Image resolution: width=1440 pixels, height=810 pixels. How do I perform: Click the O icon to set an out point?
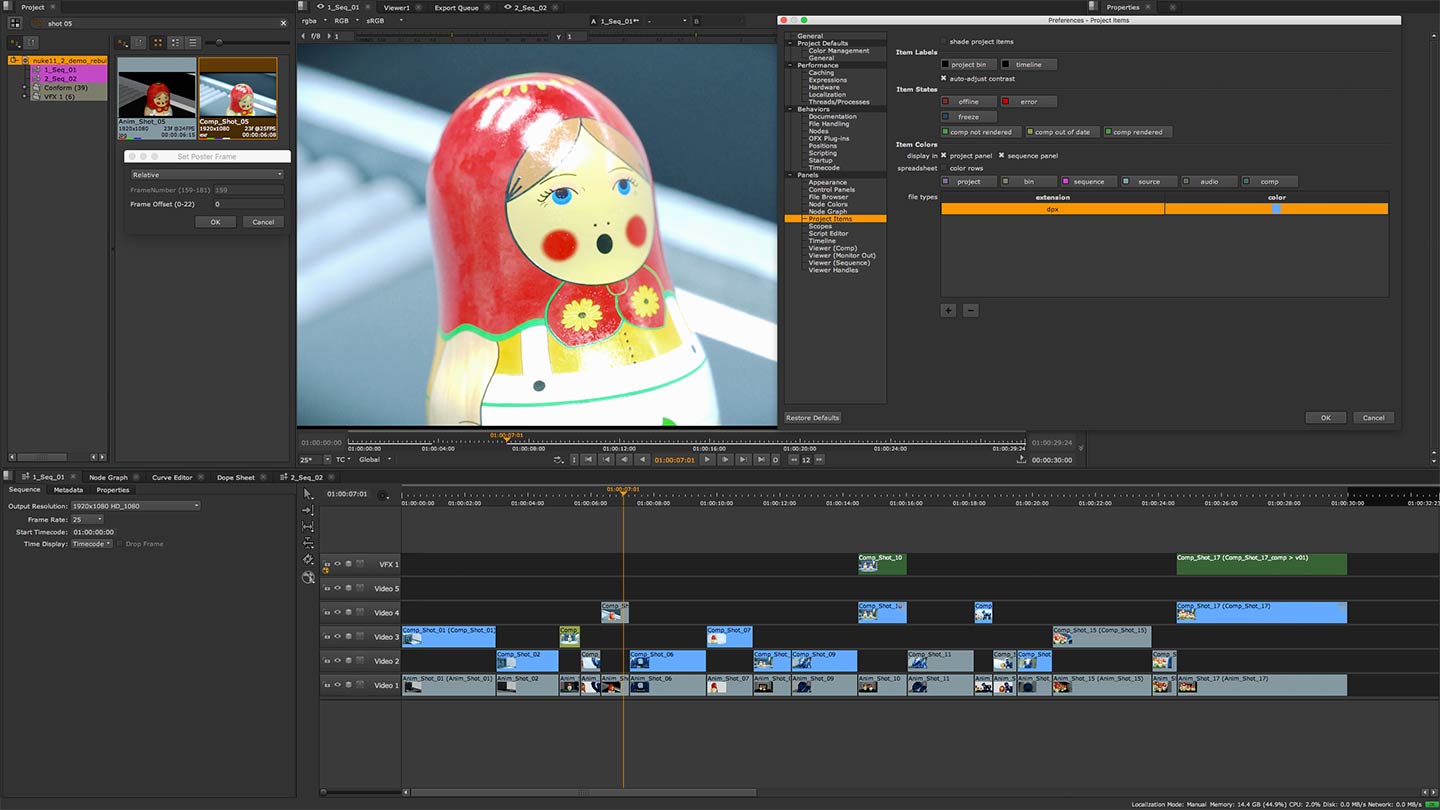pyautogui.click(x=775, y=459)
